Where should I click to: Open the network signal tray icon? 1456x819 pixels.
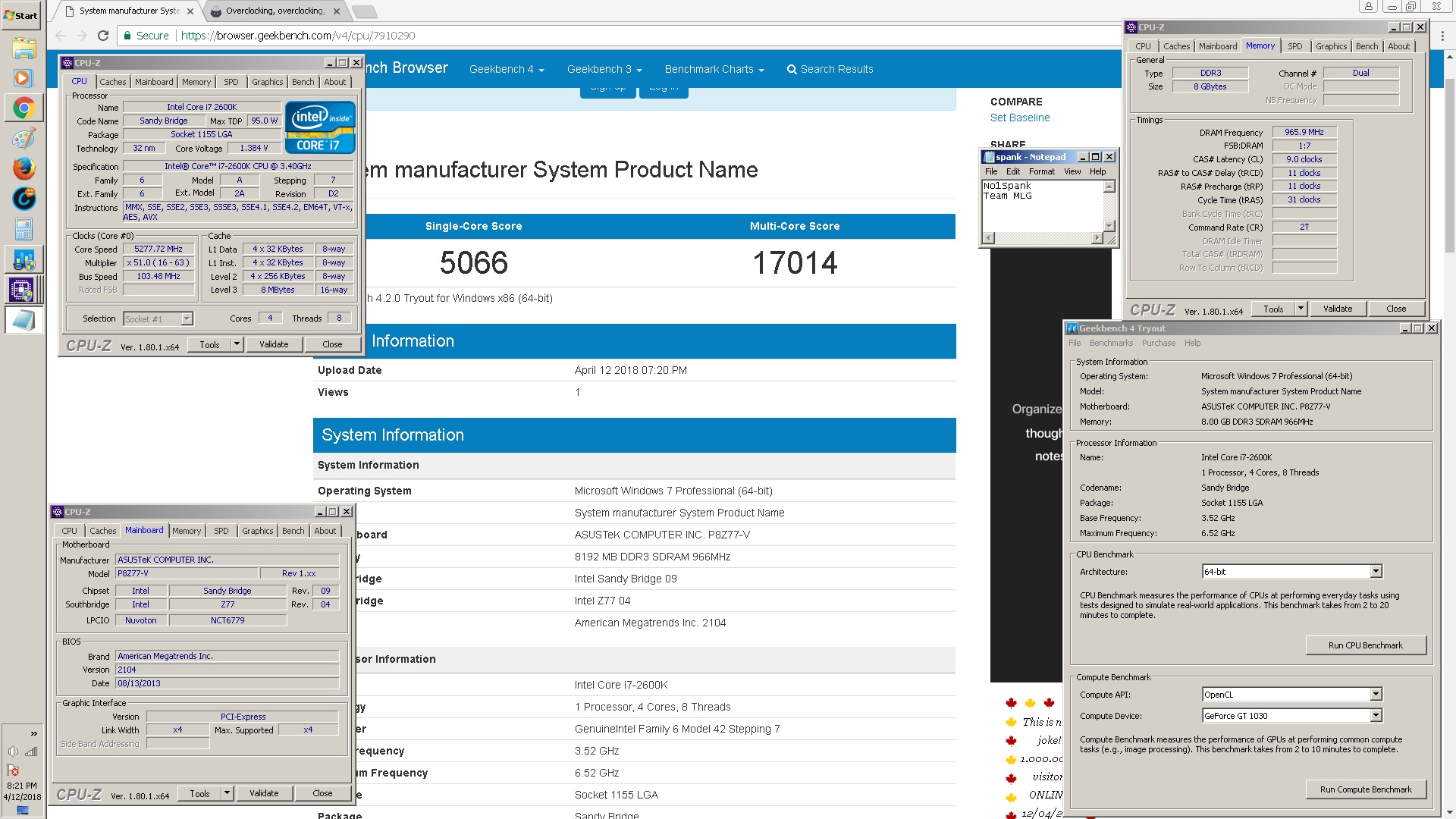31,752
